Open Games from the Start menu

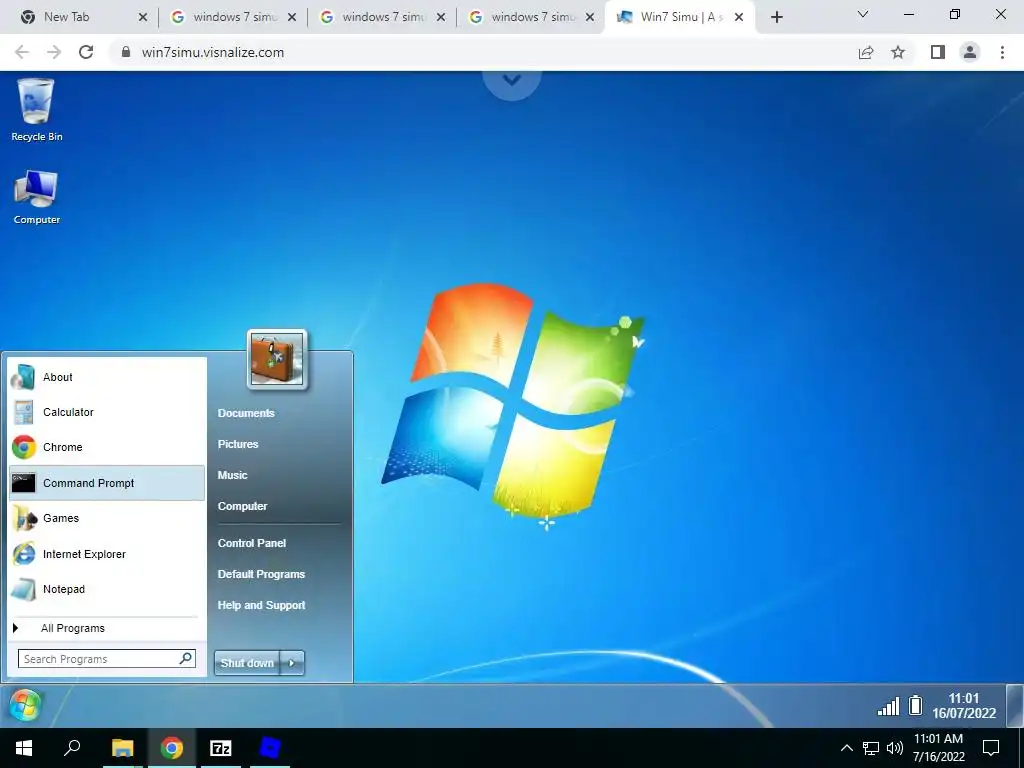click(106, 518)
